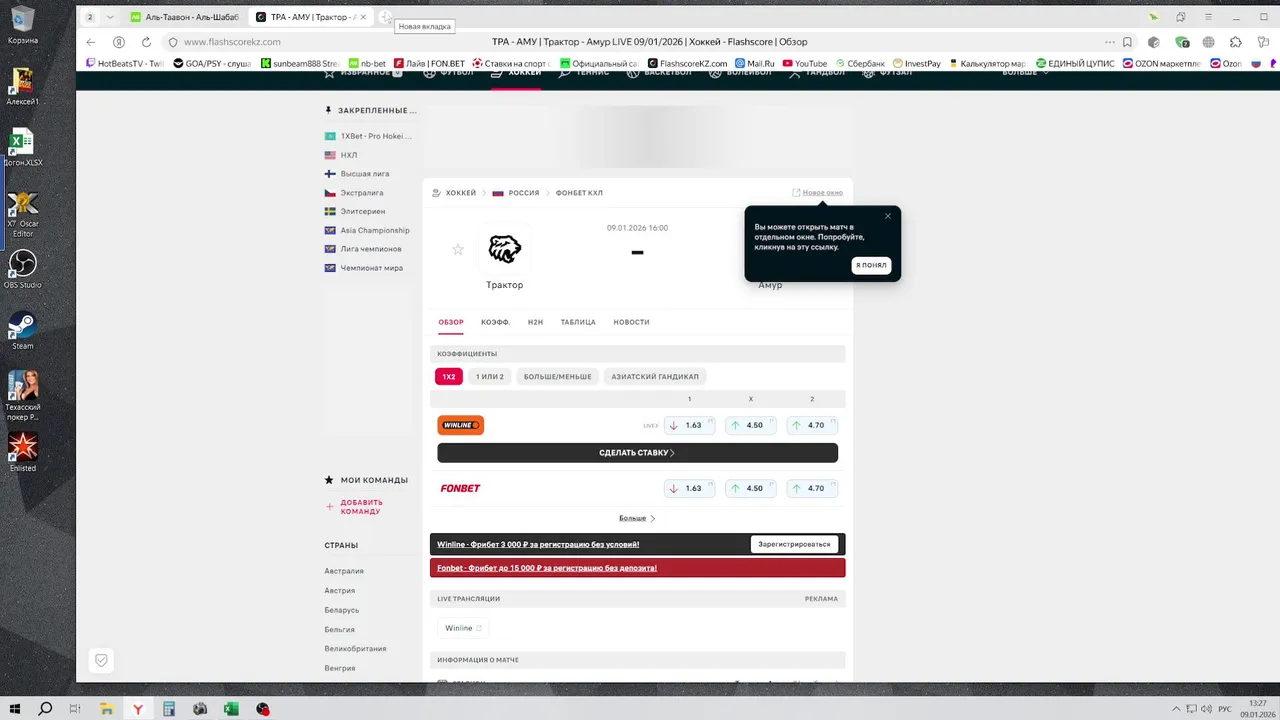Open the Таблица match tab
The image size is (1280, 720).
point(578,322)
